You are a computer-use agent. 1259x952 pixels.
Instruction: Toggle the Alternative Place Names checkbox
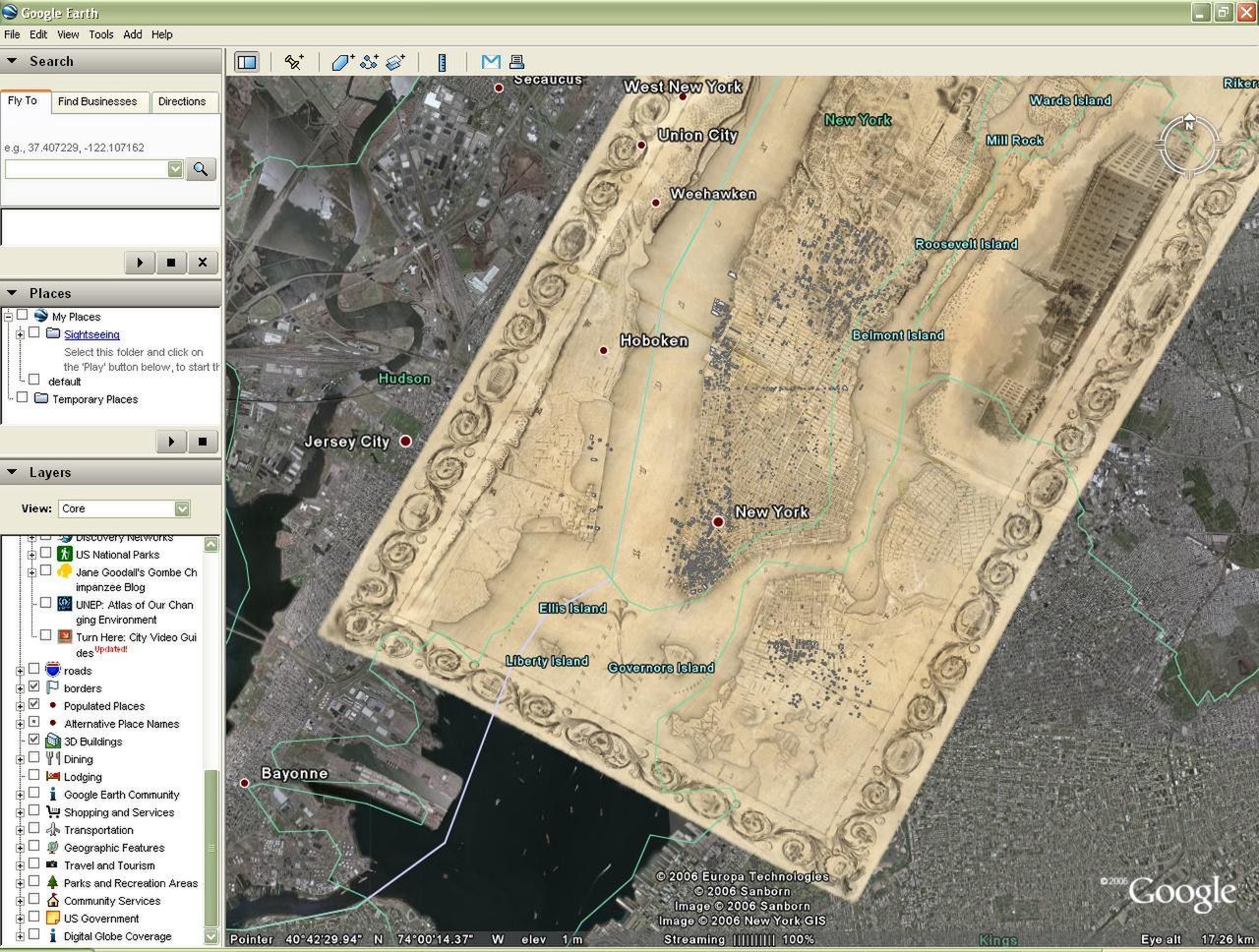pyautogui.click(x=34, y=722)
